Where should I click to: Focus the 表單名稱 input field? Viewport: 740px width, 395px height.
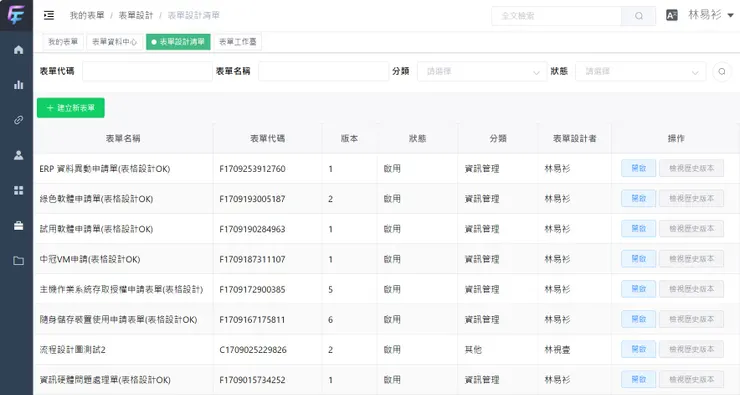tap(323, 72)
